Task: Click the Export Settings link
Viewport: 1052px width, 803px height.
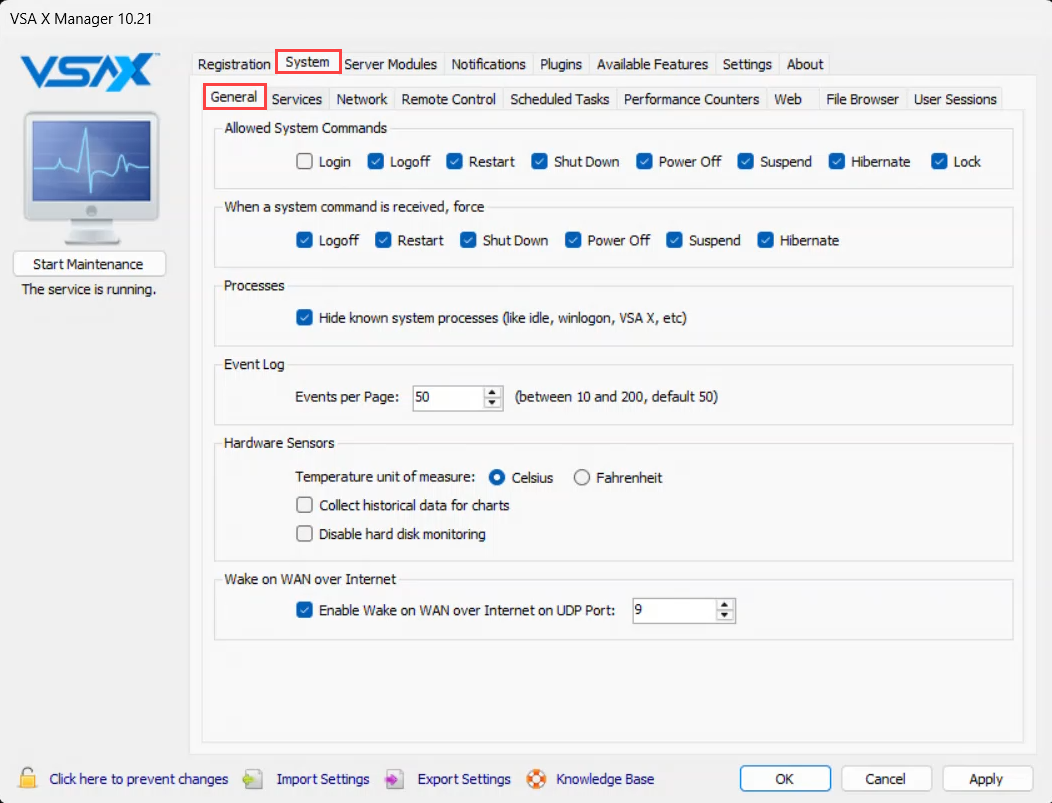Action: point(464,779)
